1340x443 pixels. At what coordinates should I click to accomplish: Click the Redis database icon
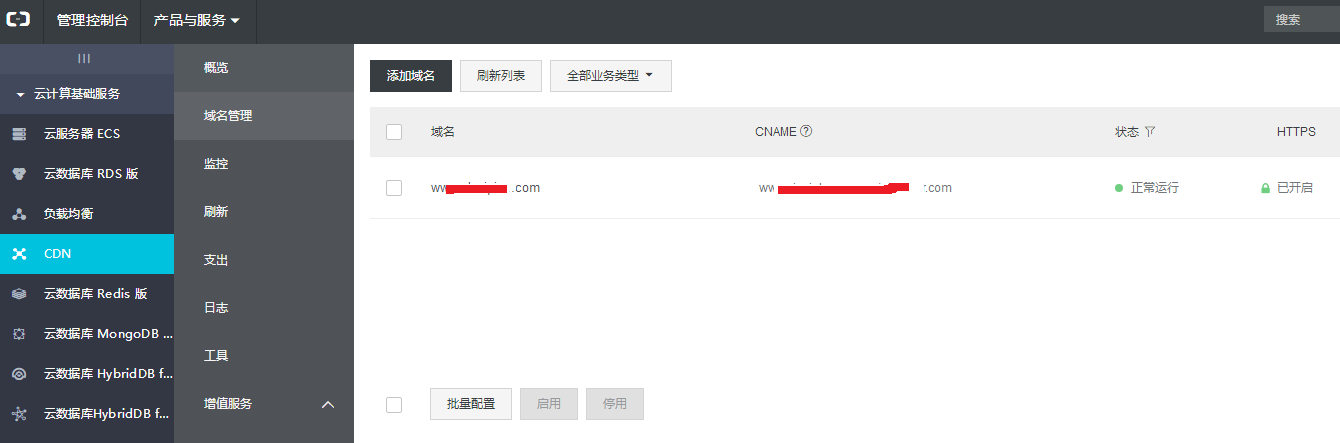[19, 294]
